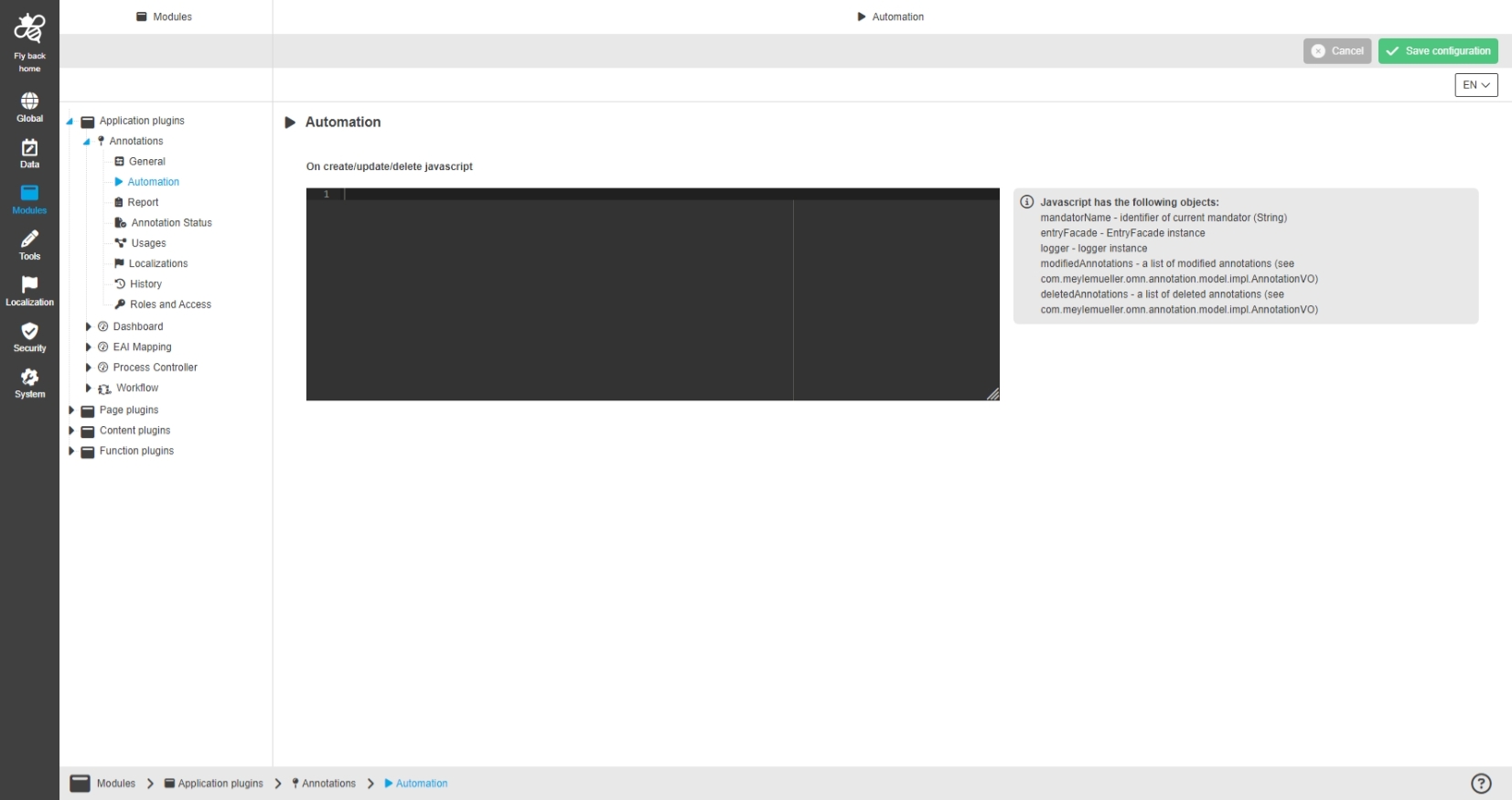Viewport: 1512px width, 800px height.
Task: Open General under Annotations
Action: (147, 162)
